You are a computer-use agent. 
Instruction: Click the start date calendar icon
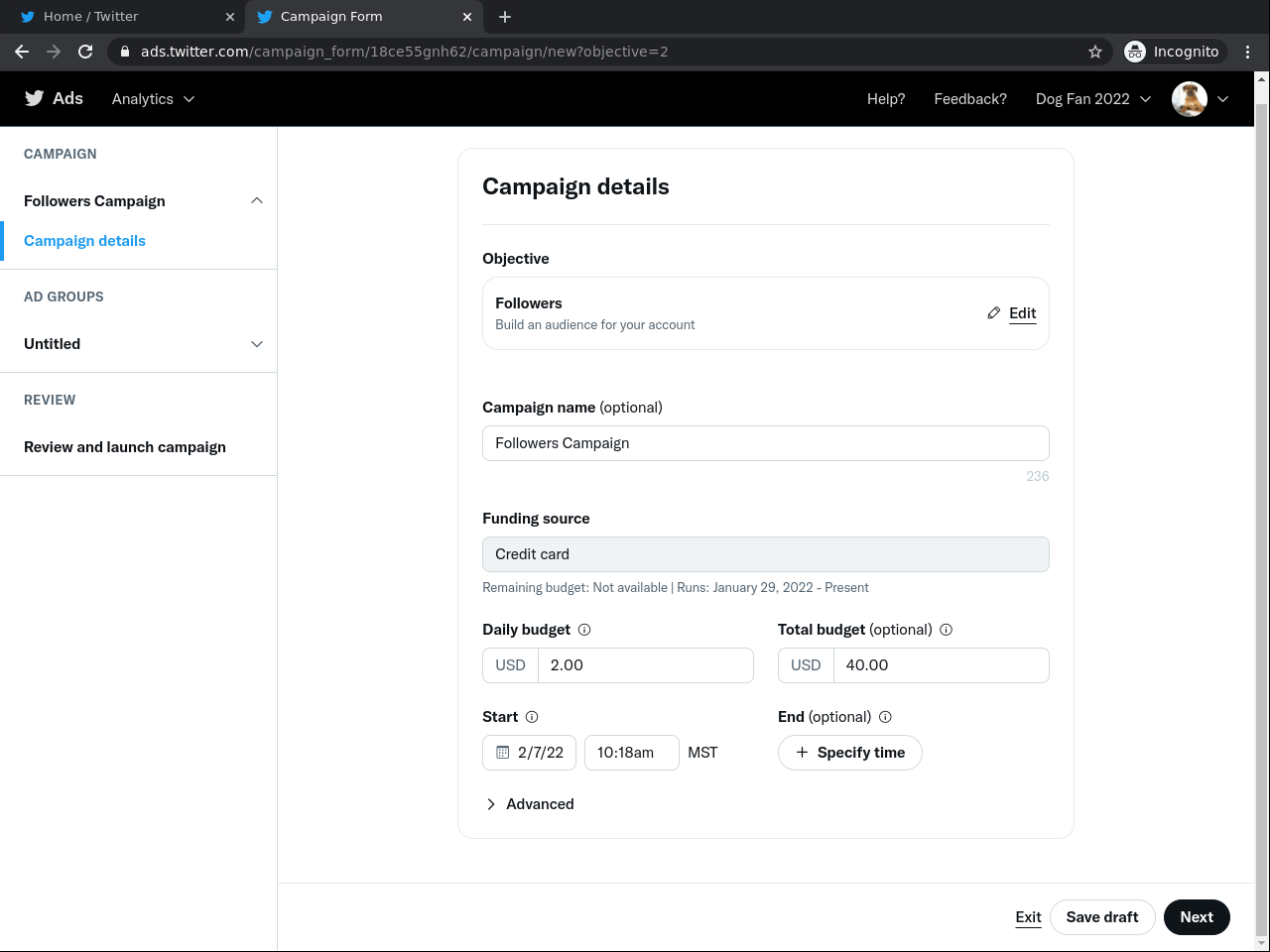(503, 753)
